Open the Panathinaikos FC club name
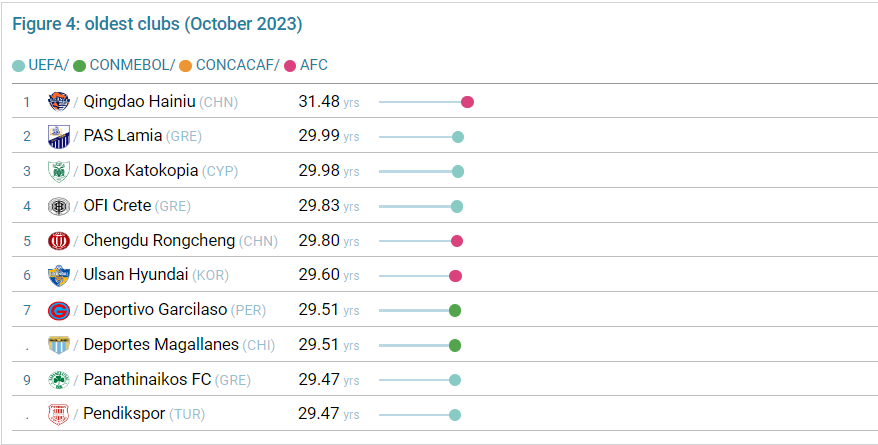The image size is (878, 445). [146, 380]
